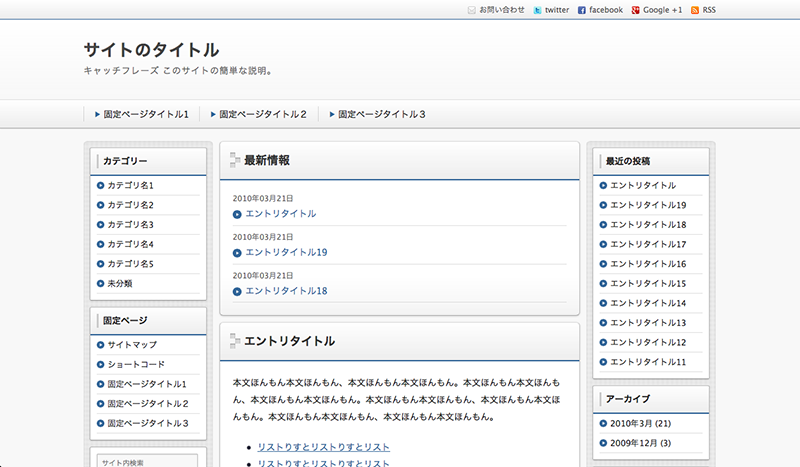Click the Twitter icon in top bar
Viewport: 800px width, 467px height.
tap(538, 10)
